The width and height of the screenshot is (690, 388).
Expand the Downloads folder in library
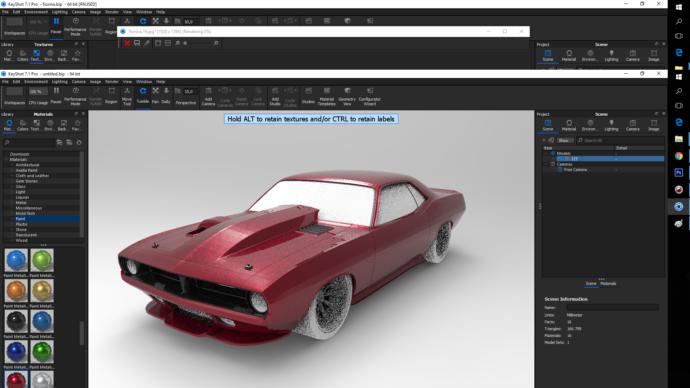pyautogui.click(x=6, y=154)
